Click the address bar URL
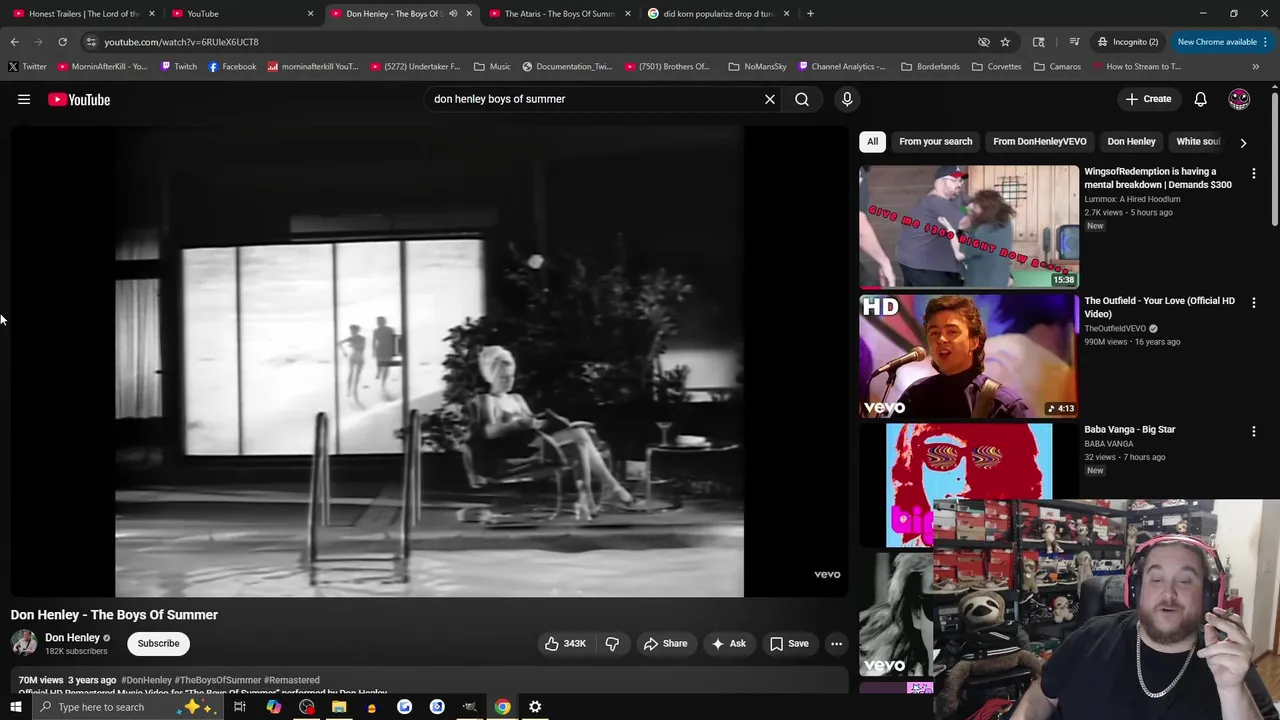 click(x=181, y=42)
